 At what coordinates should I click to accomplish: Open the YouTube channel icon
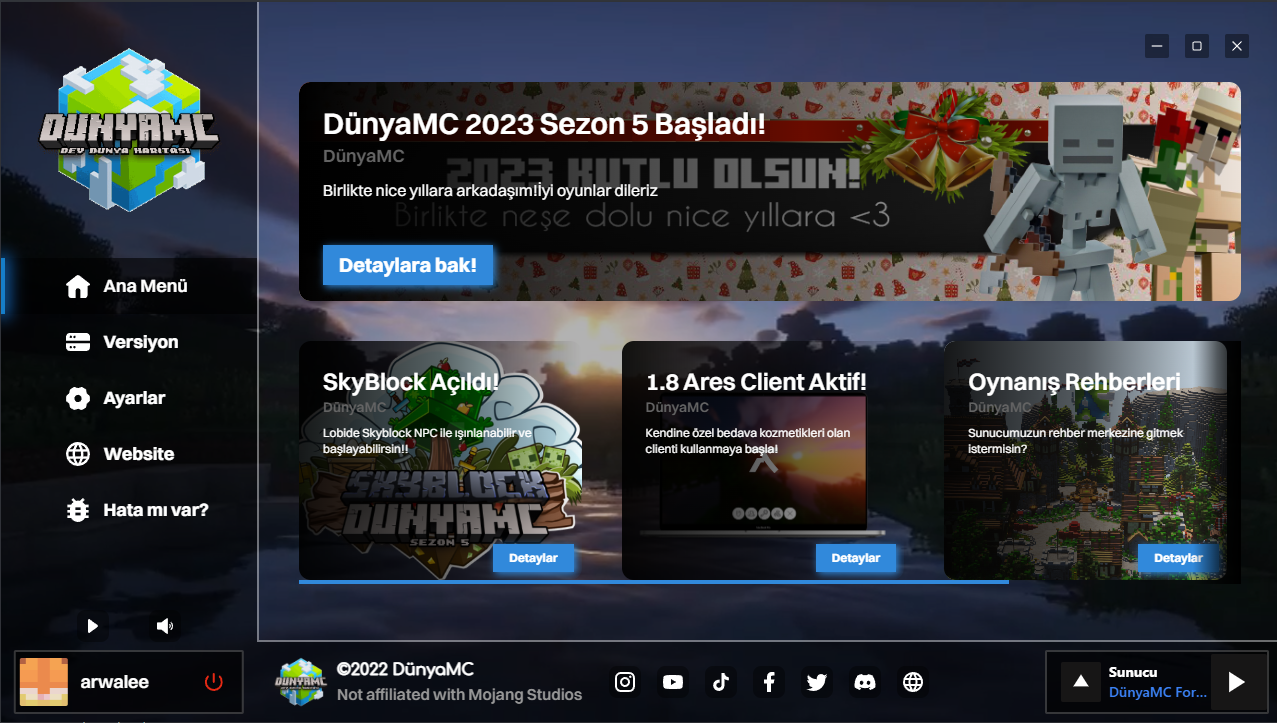[673, 682]
